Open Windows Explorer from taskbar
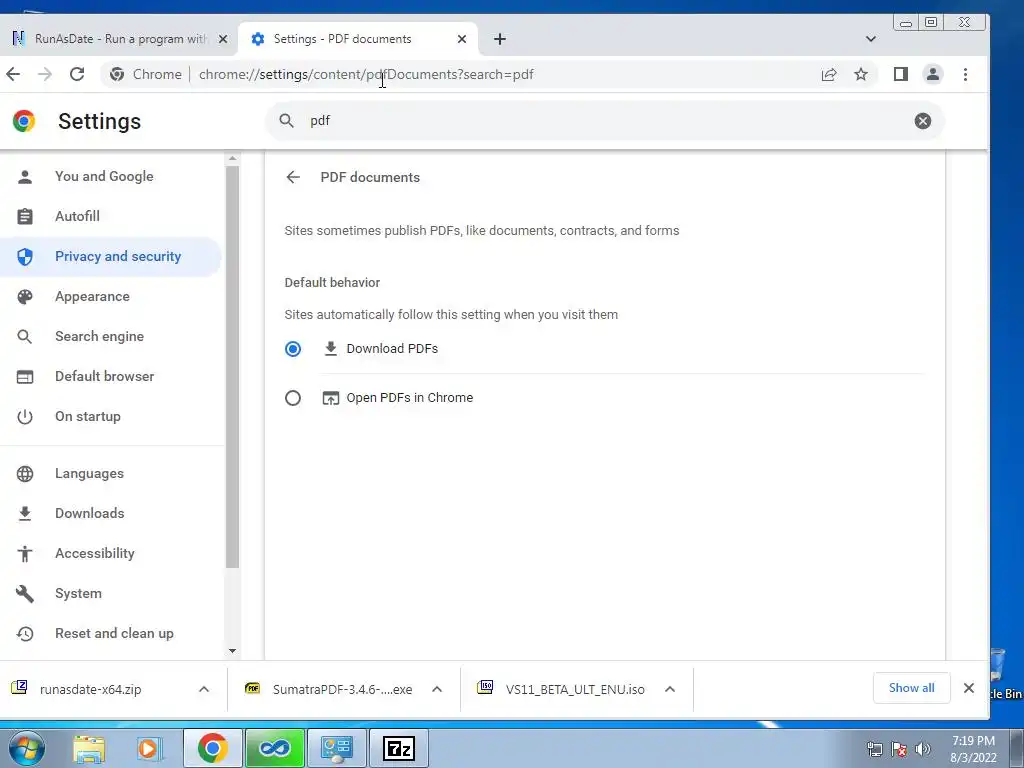Screen dimensions: 1024x768 coord(89,749)
